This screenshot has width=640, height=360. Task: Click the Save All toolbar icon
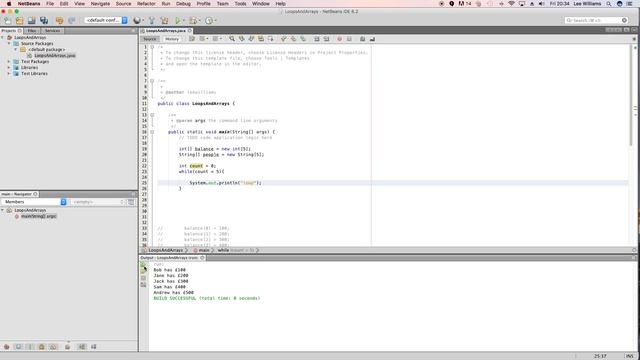pos(44,20)
